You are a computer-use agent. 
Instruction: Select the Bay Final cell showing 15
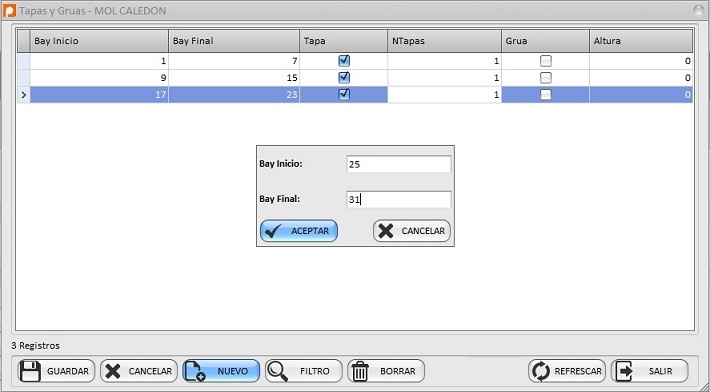coord(234,77)
